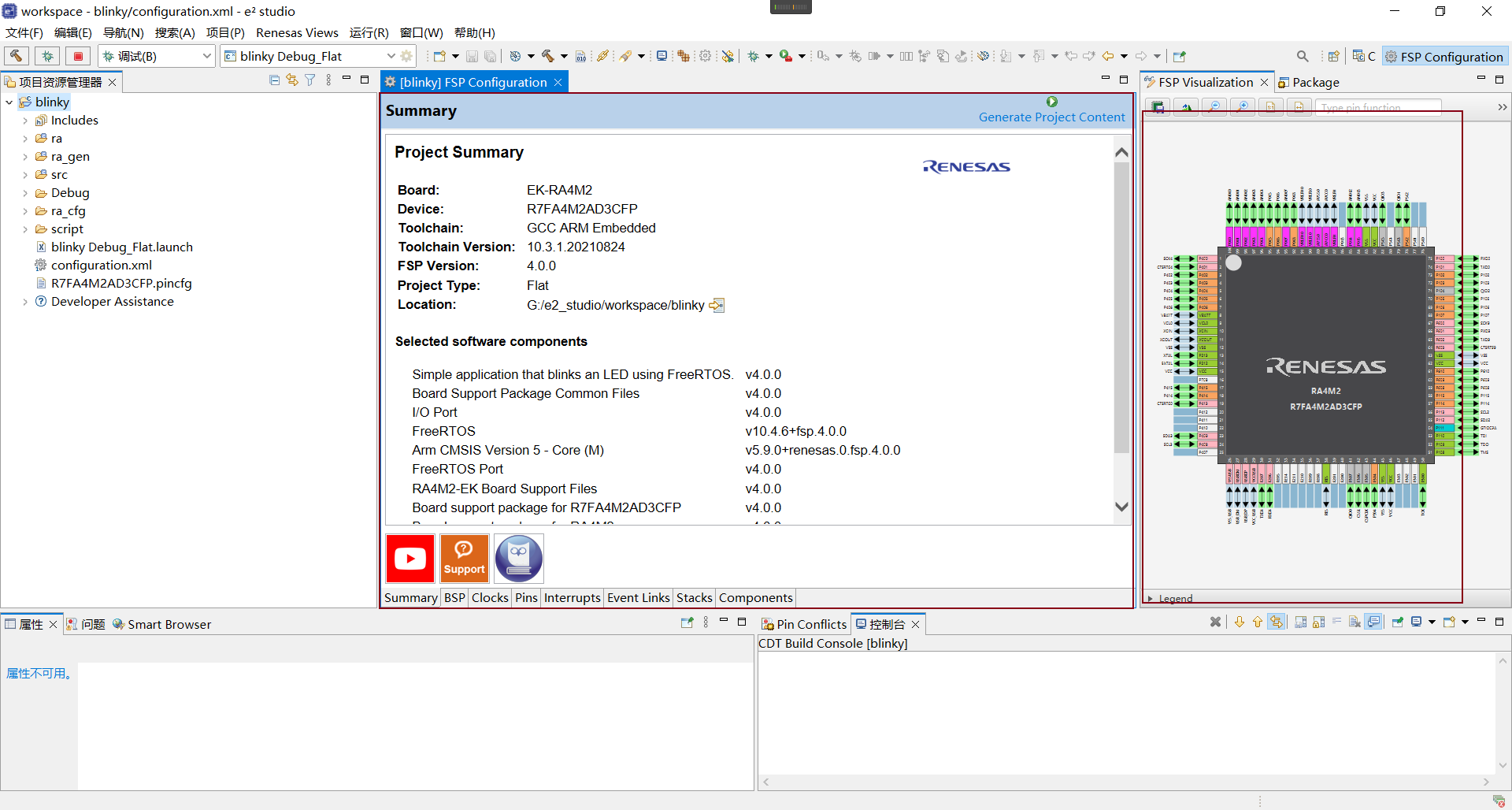This screenshot has width=1512, height=810.
Task: Click Generate Project Content link
Action: click(x=1052, y=117)
